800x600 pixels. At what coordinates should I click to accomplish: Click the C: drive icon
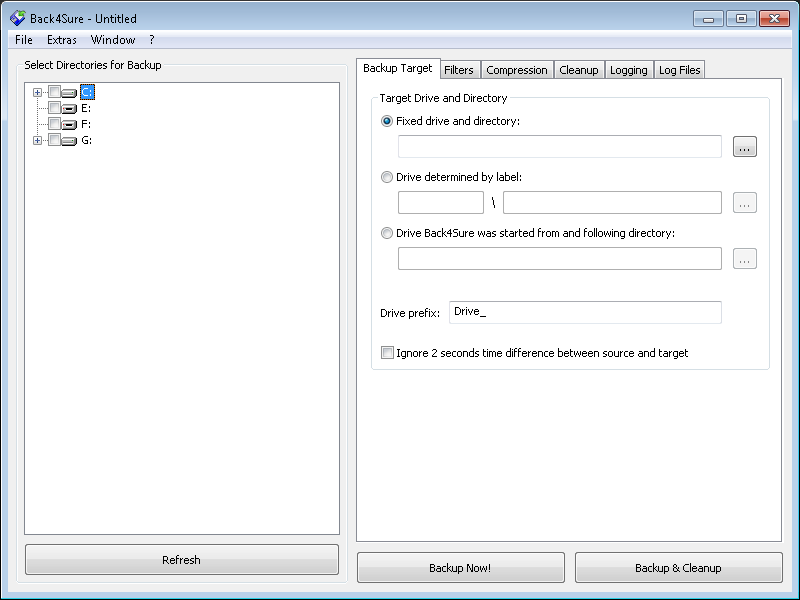[x=69, y=93]
